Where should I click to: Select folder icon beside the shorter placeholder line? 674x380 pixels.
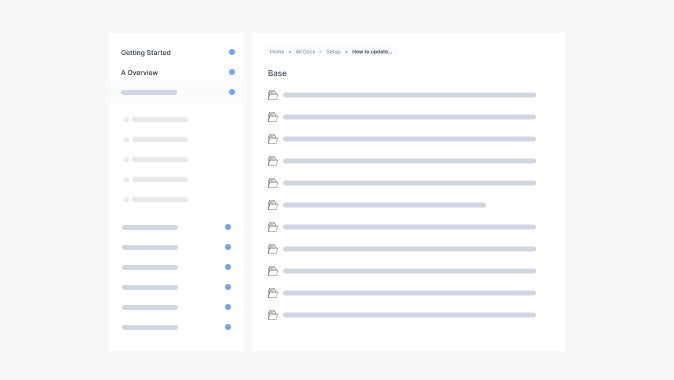coord(273,205)
